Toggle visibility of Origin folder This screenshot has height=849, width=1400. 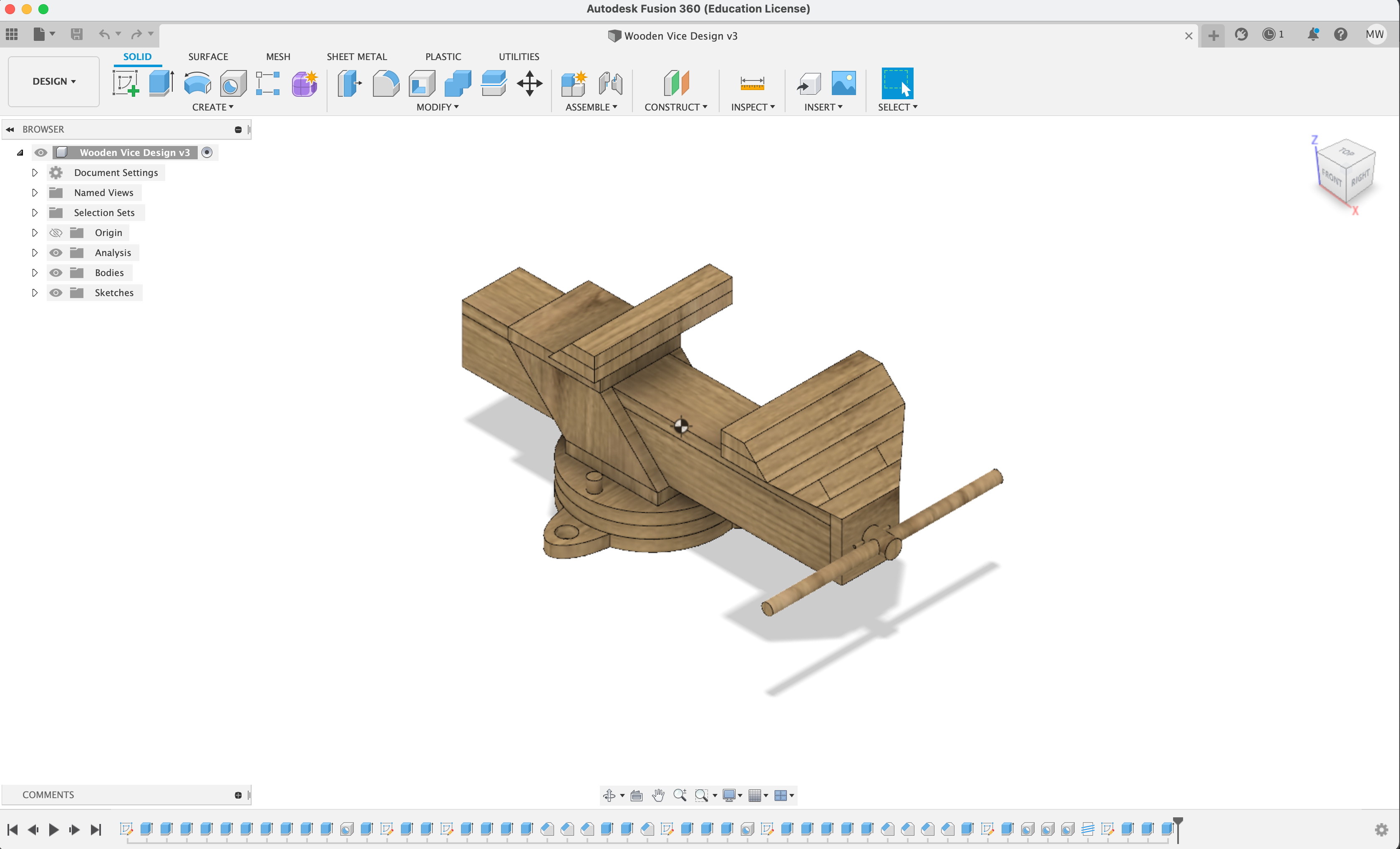[x=56, y=232]
